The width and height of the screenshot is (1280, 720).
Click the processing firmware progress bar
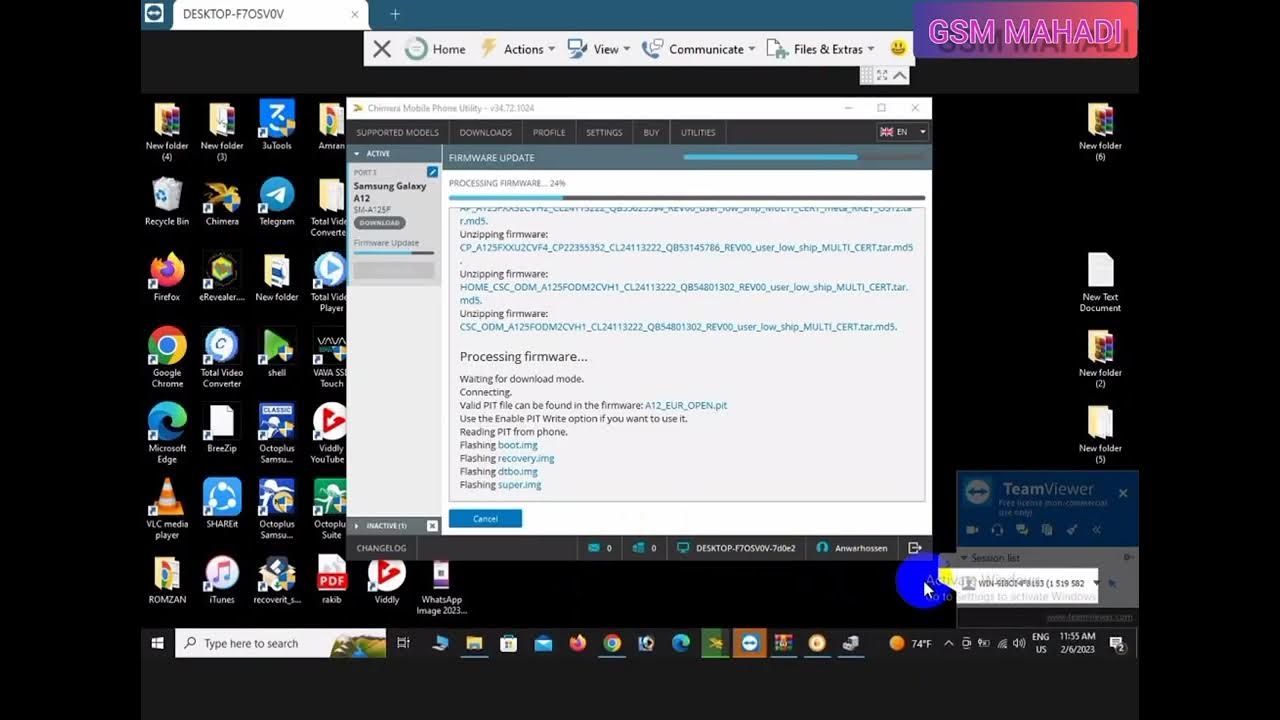pos(687,198)
